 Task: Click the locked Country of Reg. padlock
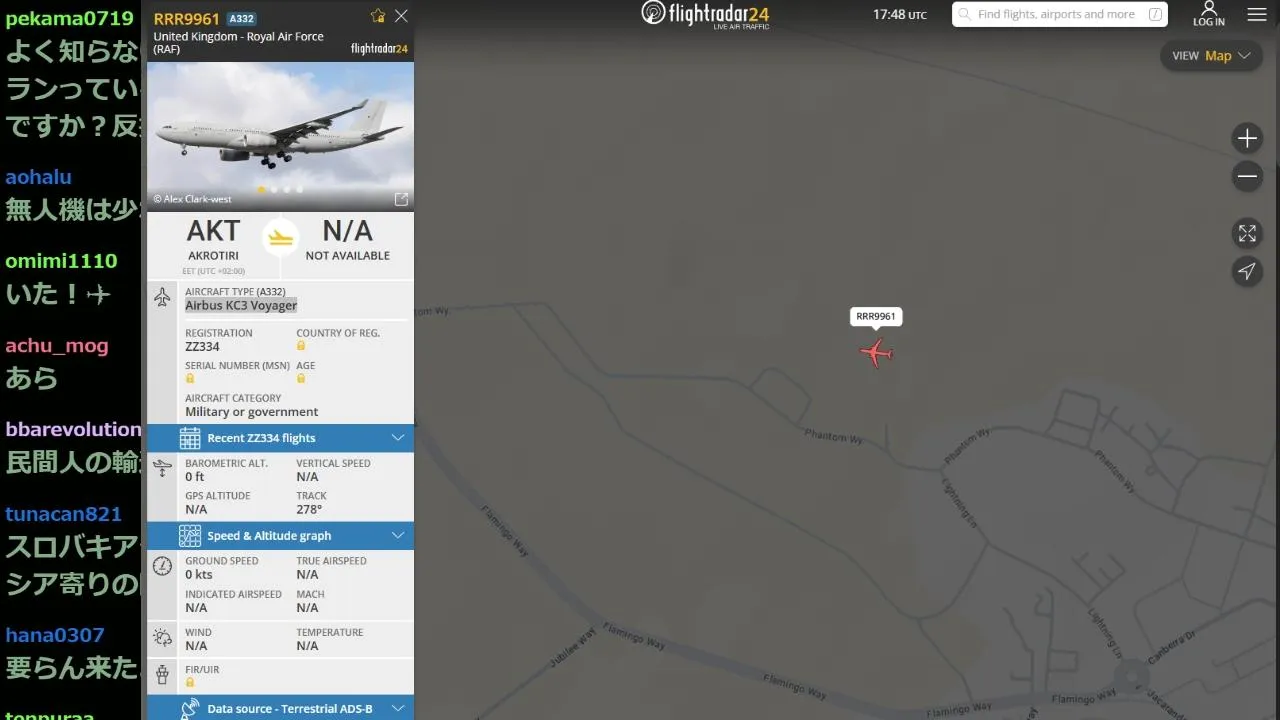pyautogui.click(x=301, y=346)
